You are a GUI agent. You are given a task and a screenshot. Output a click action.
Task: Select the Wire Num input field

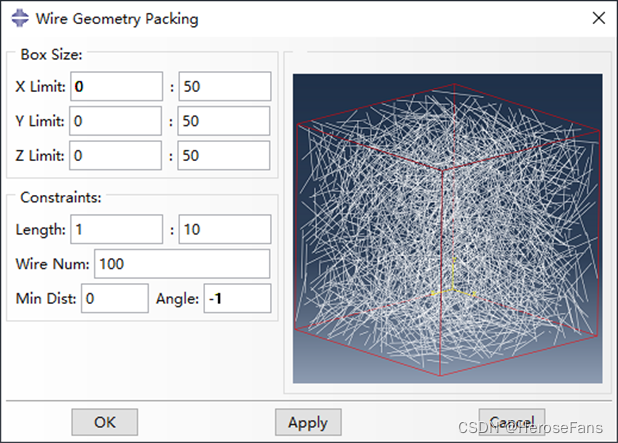click(x=181, y=264)
